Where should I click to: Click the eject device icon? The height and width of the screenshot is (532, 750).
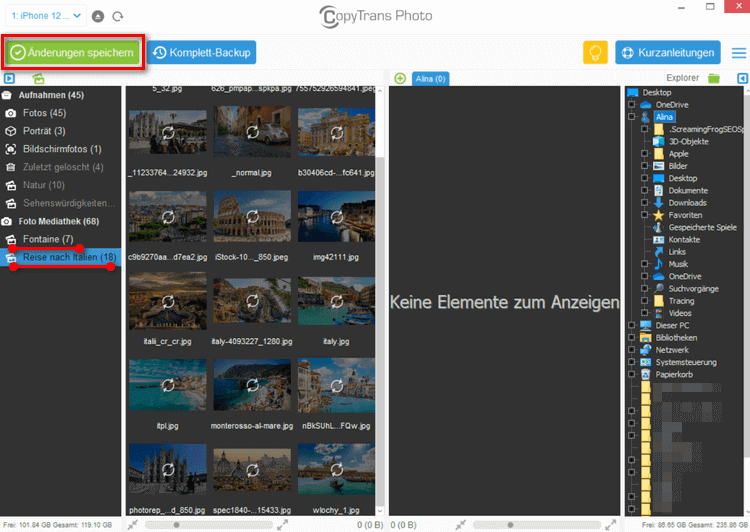pos(98,16)
